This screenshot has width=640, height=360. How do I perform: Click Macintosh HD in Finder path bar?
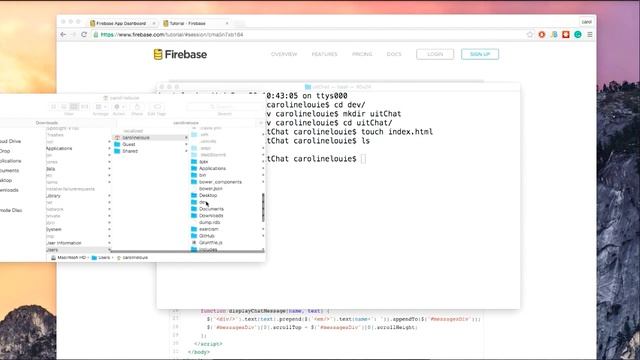tap(68, 258)
